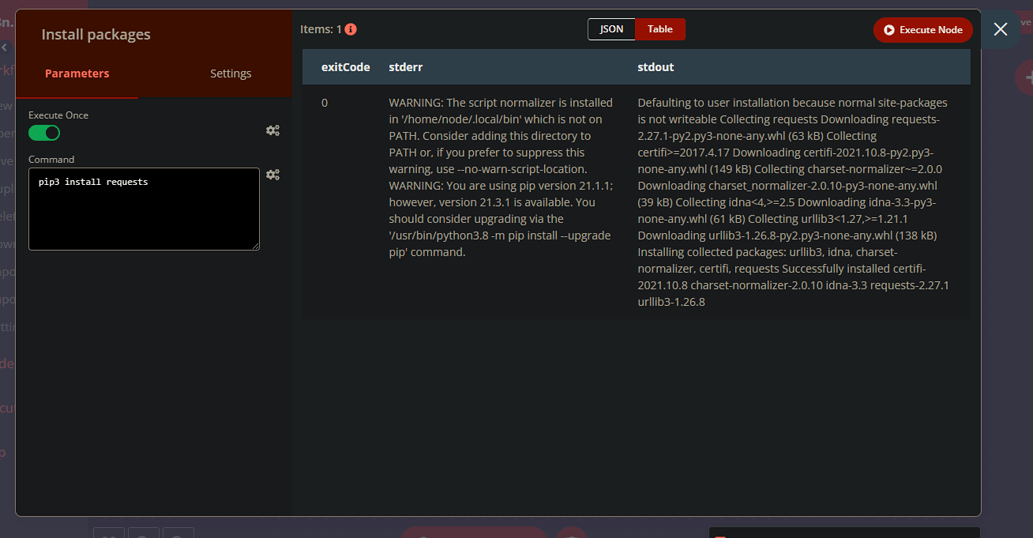Image resolution: width=1033 pixels, height=538 pixels.
Task: Toggle the Execute Once switch
Action: click(44, 133)
